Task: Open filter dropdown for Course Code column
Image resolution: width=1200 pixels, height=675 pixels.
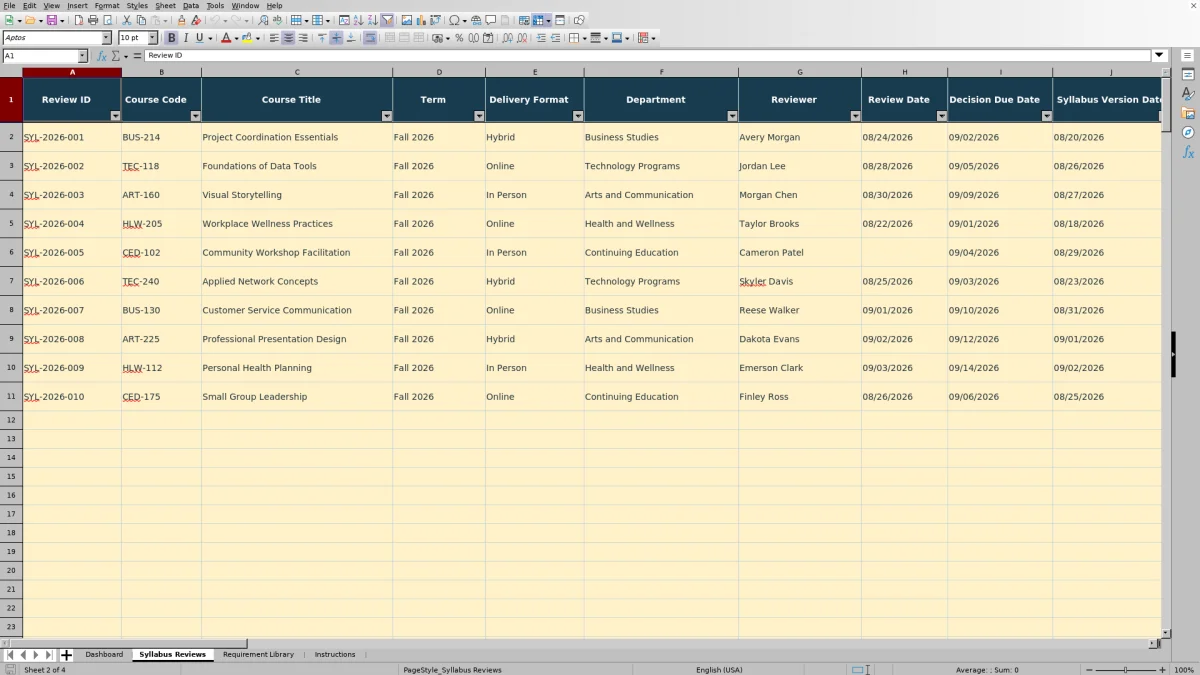Action: point(195,116)
